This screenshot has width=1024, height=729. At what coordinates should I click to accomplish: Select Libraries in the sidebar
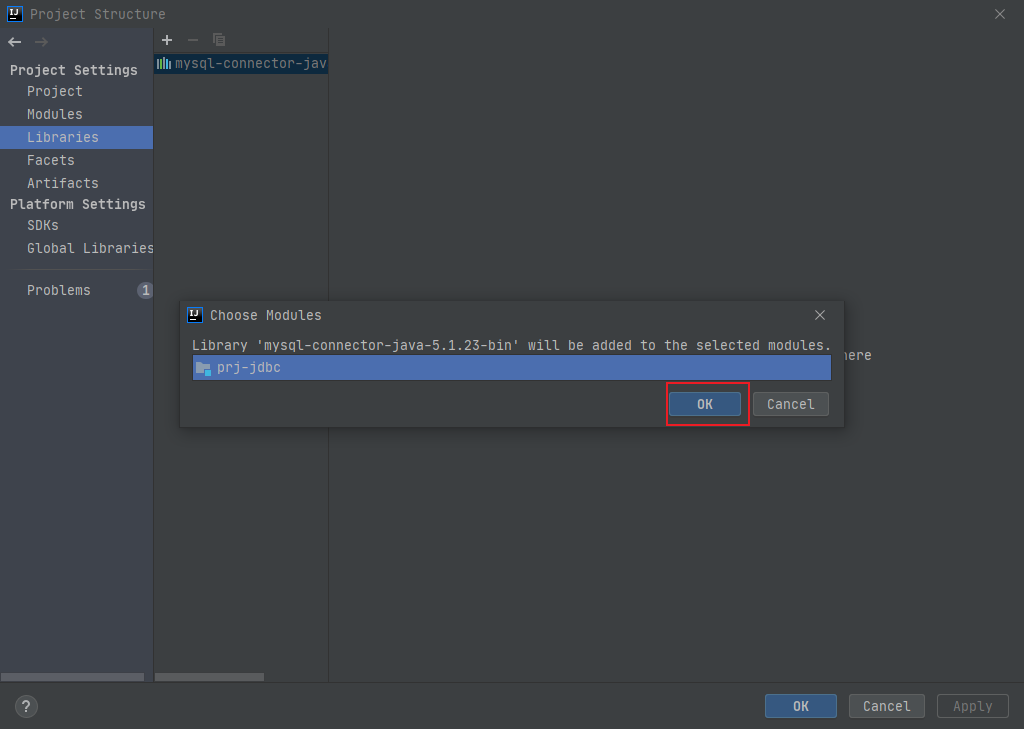tap(76, 137)
